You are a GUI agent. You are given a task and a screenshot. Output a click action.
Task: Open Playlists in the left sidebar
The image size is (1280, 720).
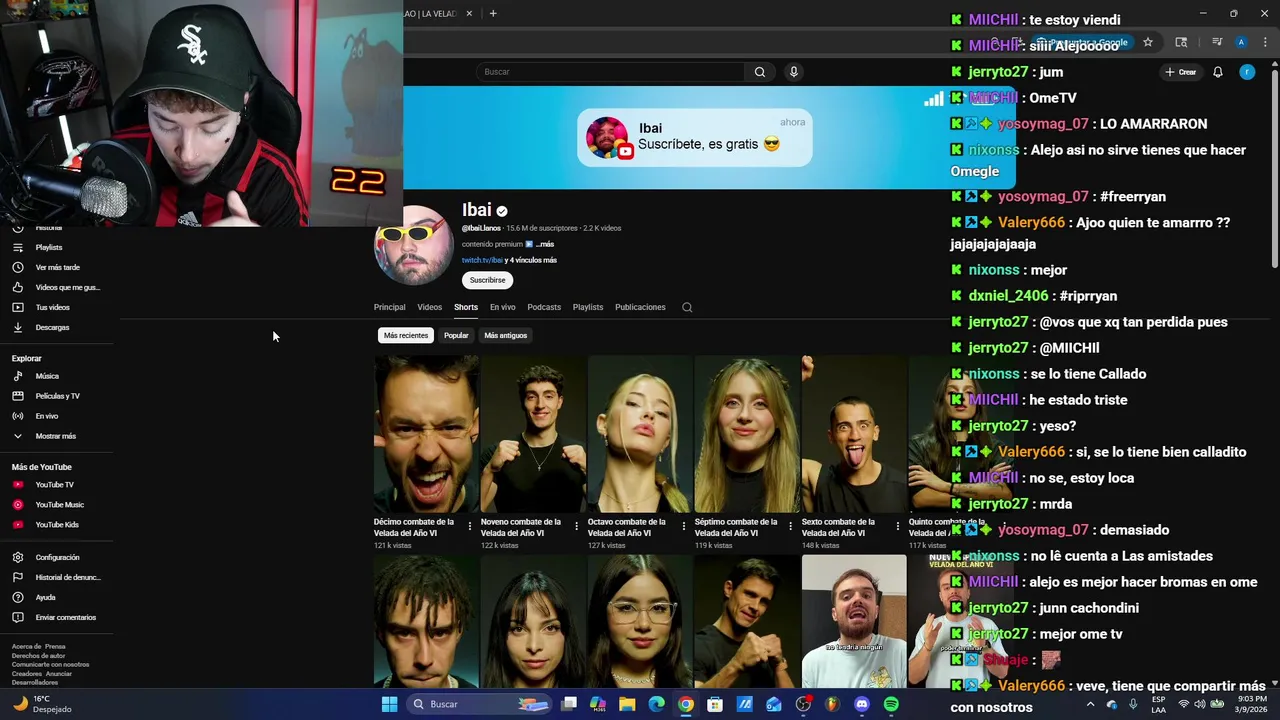click(48, 247)
